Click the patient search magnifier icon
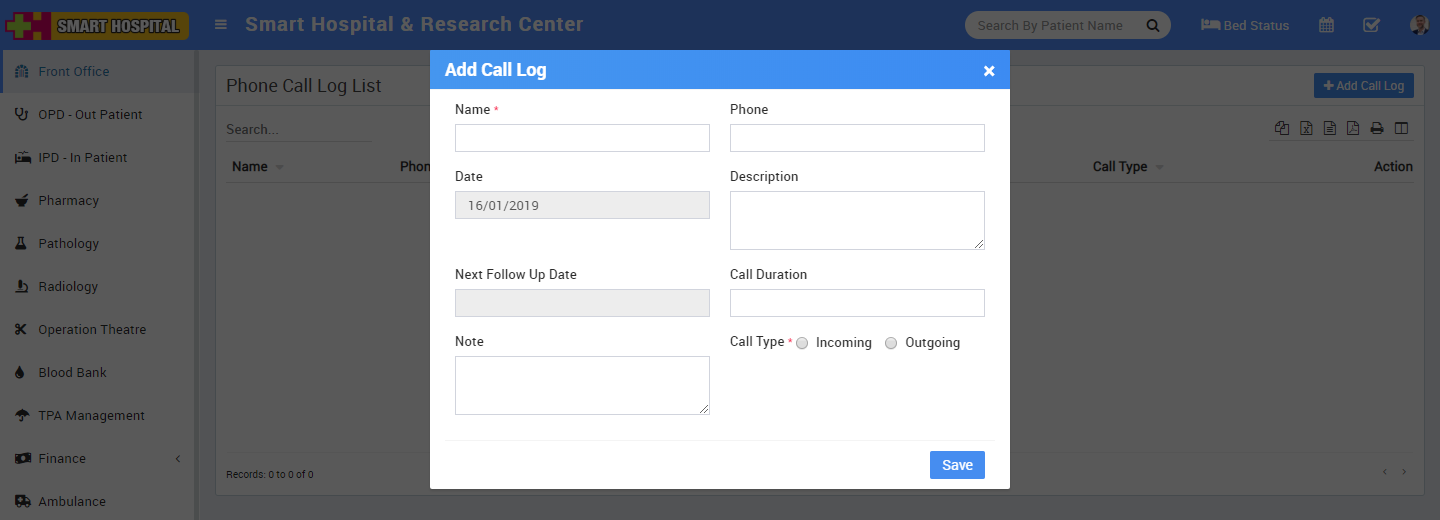Image resolution: width=1440 pixels, height=520 pixels. pyautogui.click(x=1152, y=25)
